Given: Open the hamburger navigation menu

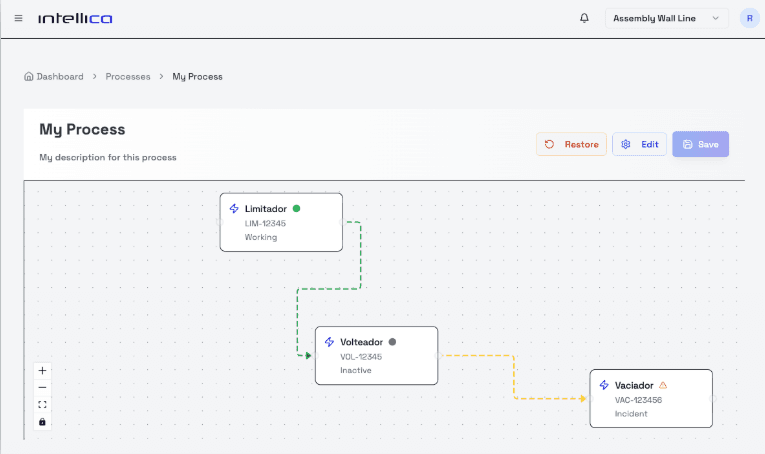Looking at the screenshot, I should coord(18,18).
